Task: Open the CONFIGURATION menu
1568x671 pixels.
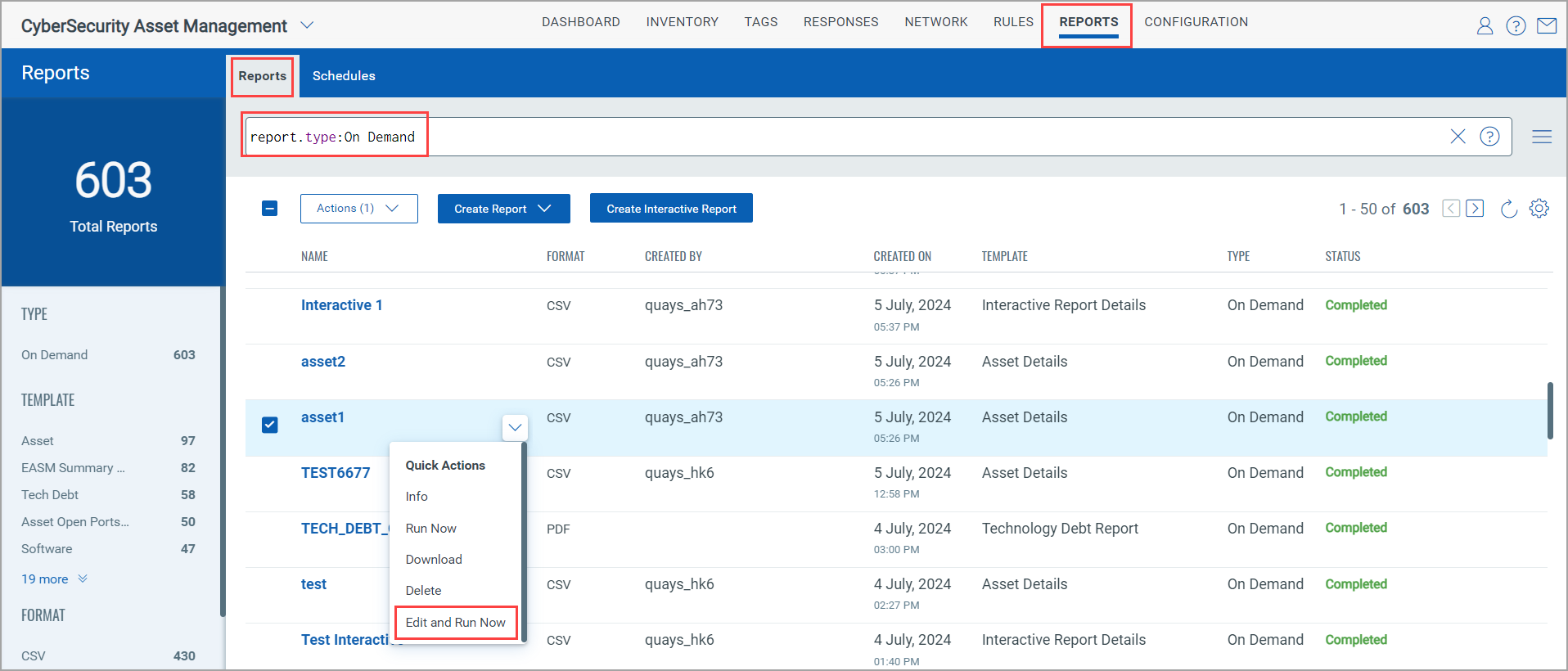Action: click(1196, 22)
